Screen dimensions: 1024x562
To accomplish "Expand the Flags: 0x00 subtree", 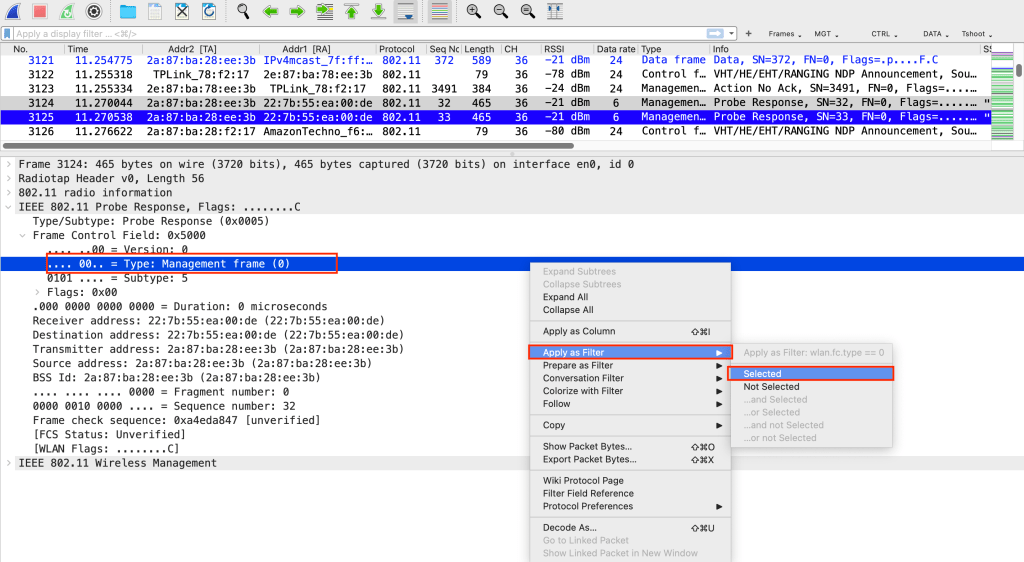I will (39, 292).
